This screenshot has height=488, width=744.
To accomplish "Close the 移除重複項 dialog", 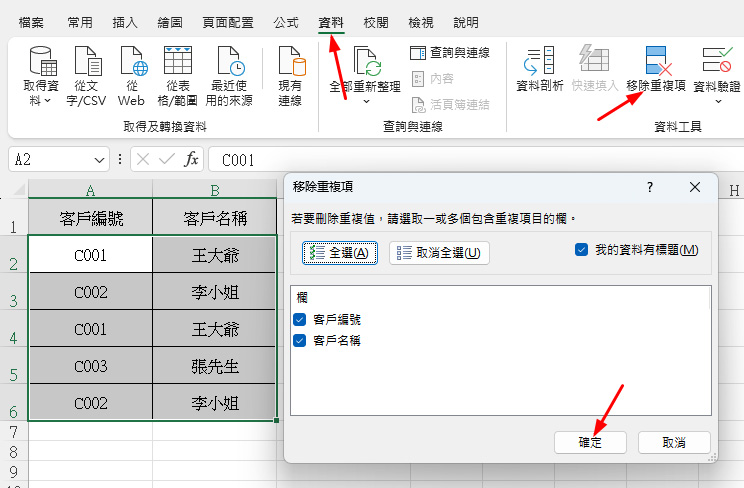I will (695, 187).
